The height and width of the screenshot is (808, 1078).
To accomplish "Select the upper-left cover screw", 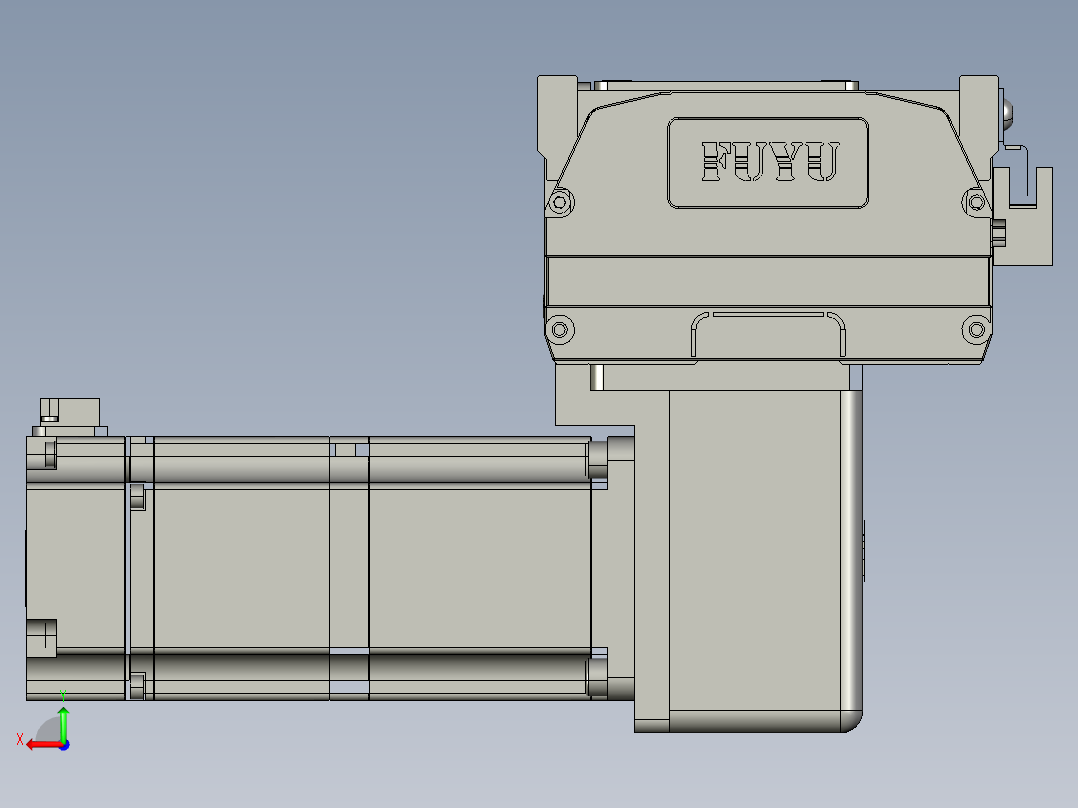I will click(x=560, y=203).
